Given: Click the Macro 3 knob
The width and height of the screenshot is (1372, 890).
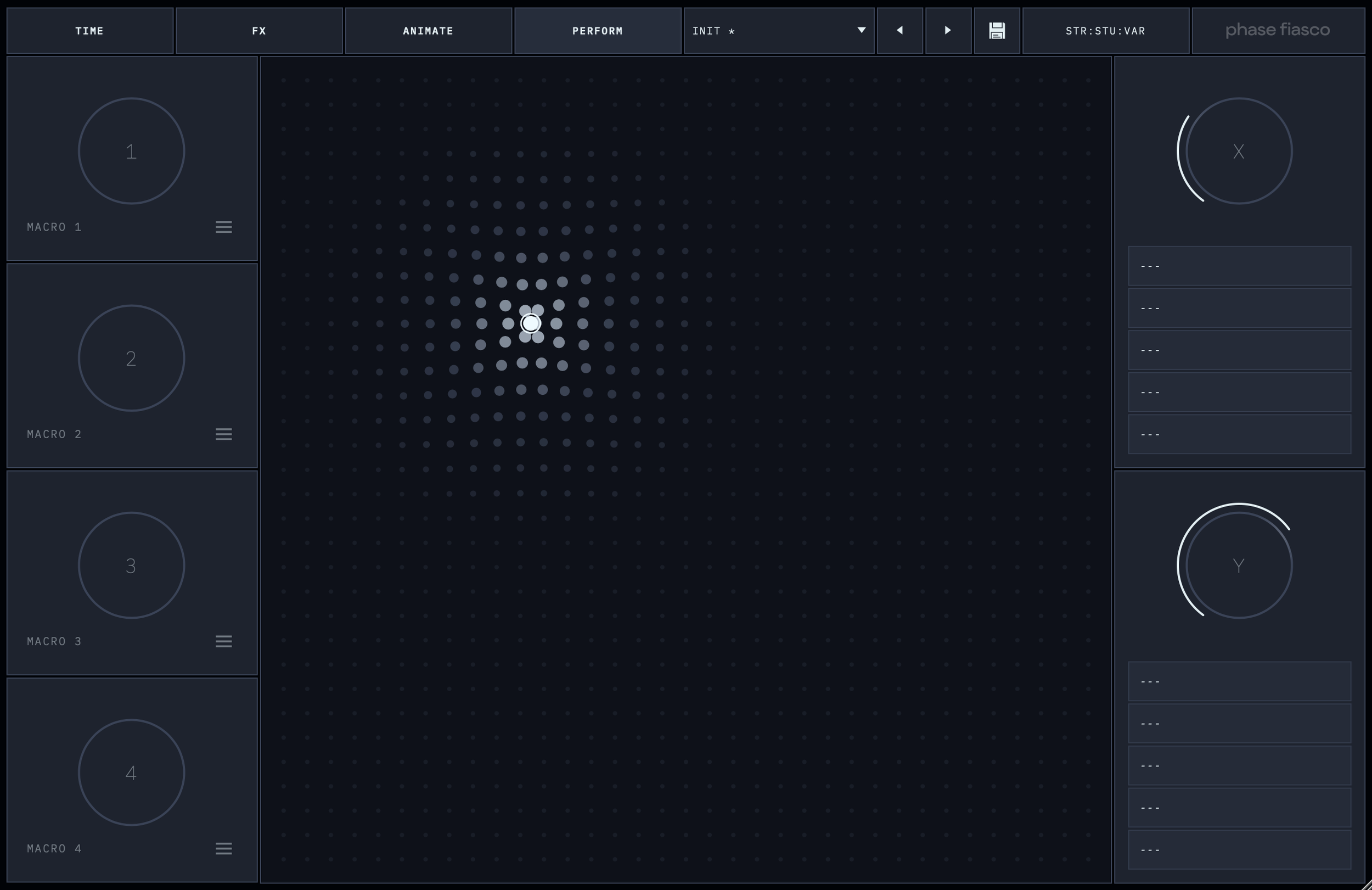Looking at the screenshot, I should 131,566.
